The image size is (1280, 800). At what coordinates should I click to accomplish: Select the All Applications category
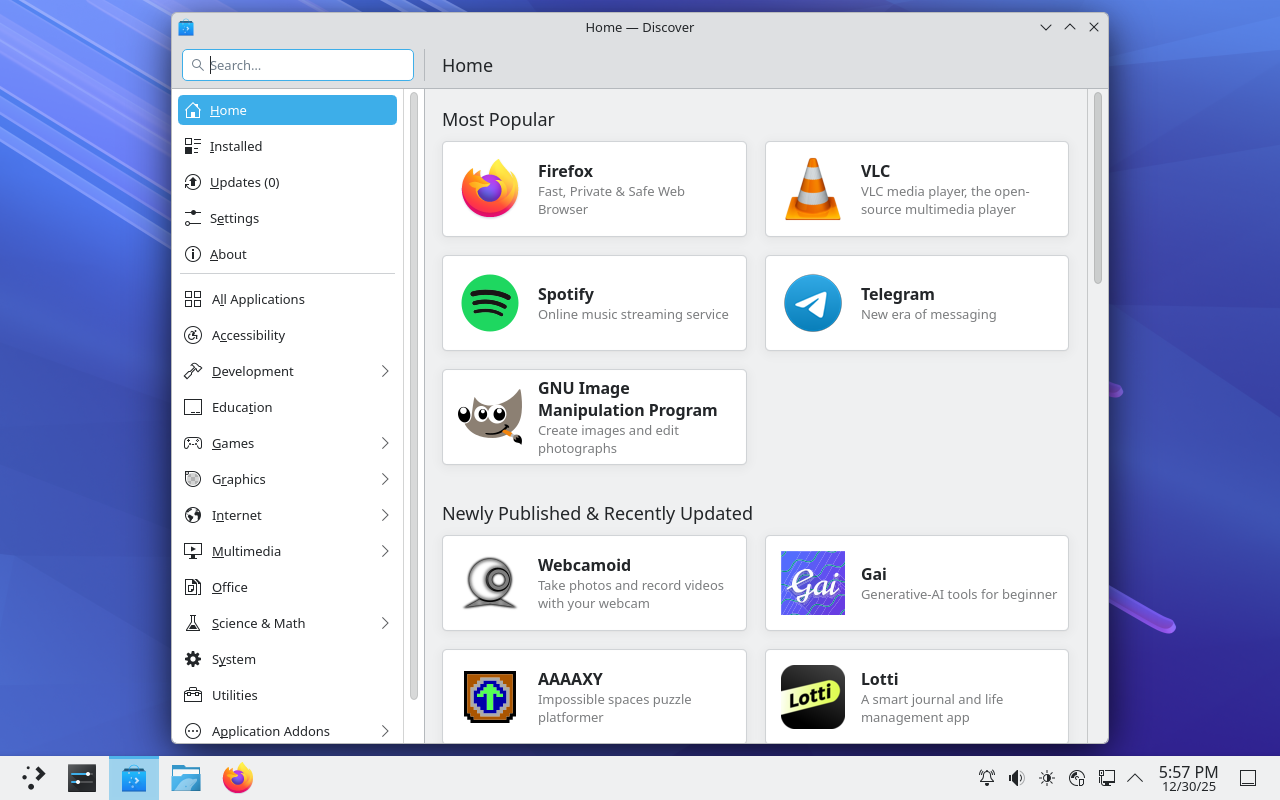[258, 299]
